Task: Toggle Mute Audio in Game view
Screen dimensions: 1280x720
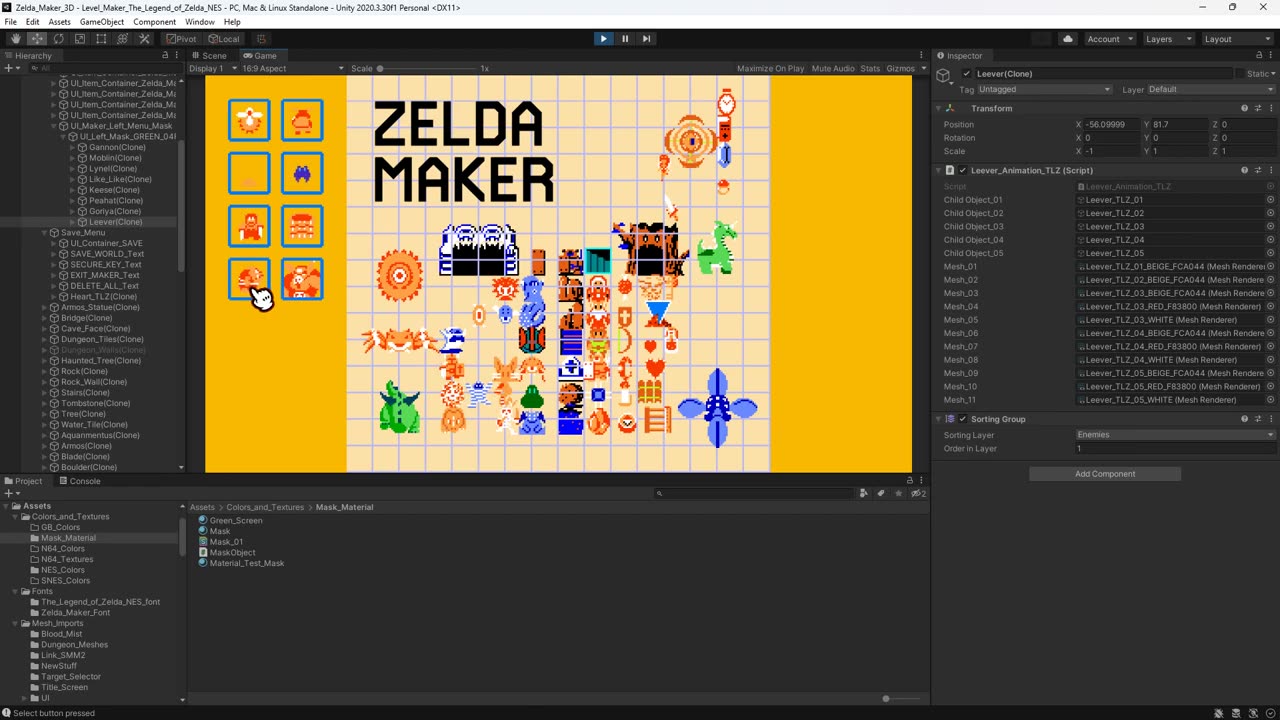Action: coord(833,69)
